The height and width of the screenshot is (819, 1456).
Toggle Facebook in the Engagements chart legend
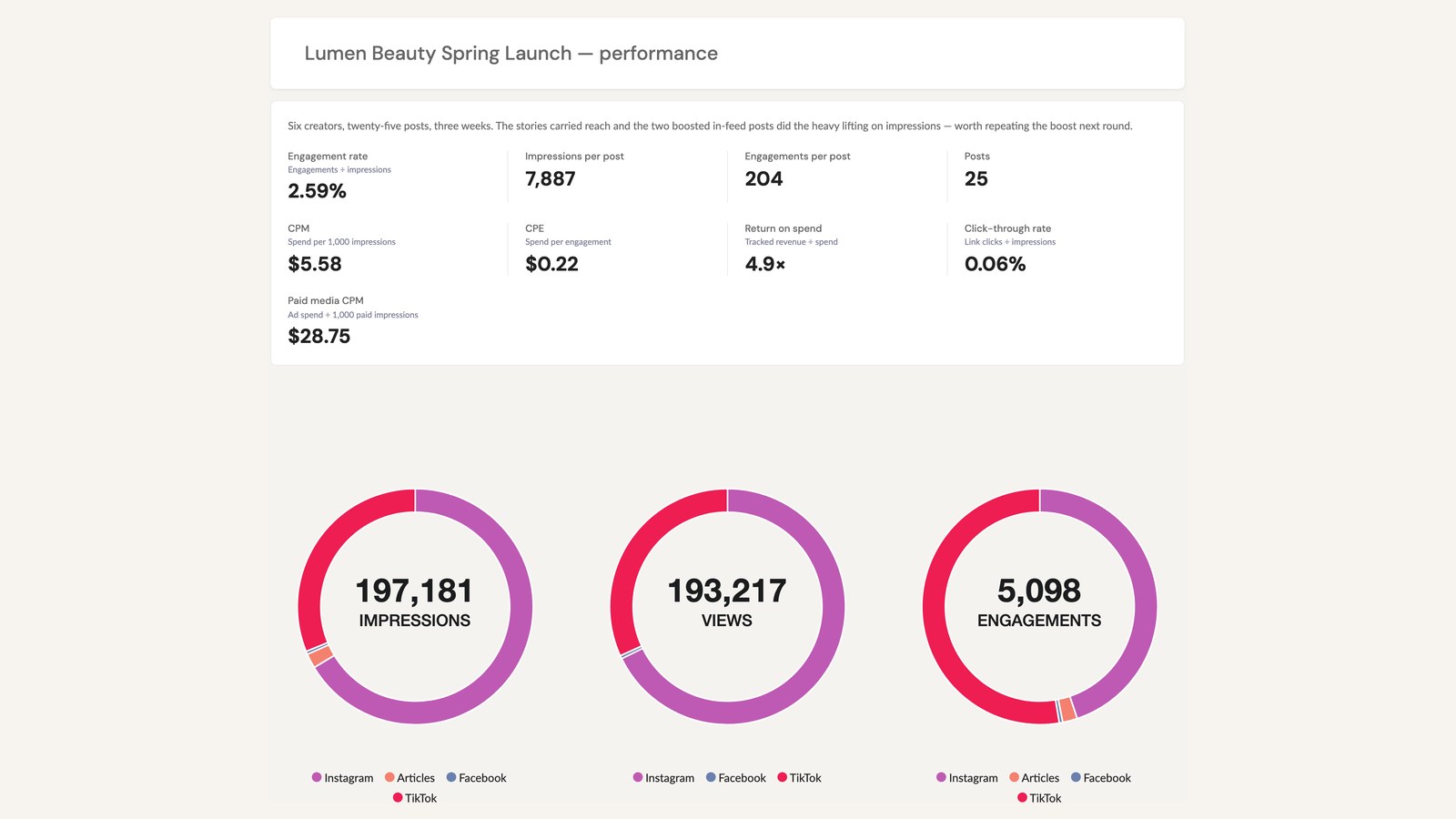click(1100, 778)
